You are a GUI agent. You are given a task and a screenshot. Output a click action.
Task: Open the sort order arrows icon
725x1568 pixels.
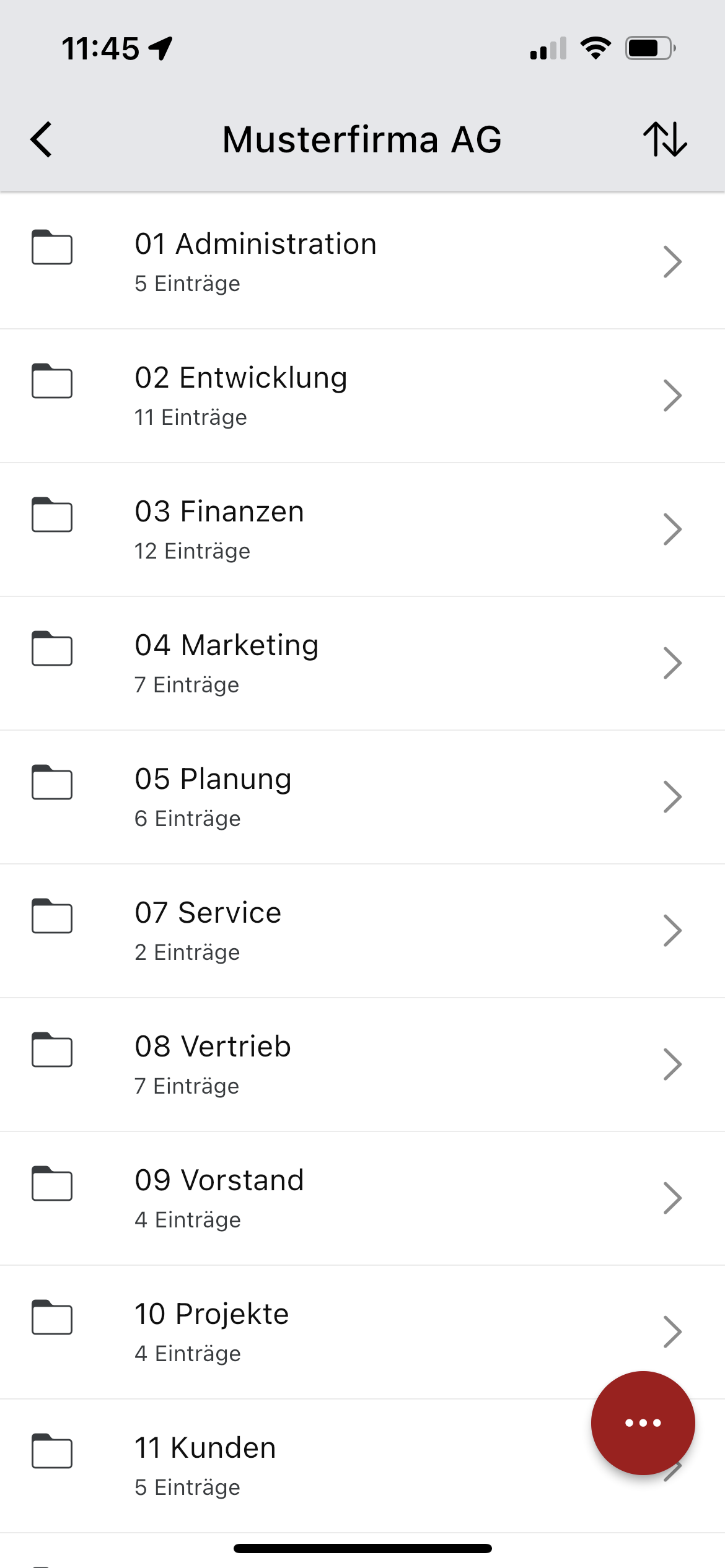coord(665,139)
